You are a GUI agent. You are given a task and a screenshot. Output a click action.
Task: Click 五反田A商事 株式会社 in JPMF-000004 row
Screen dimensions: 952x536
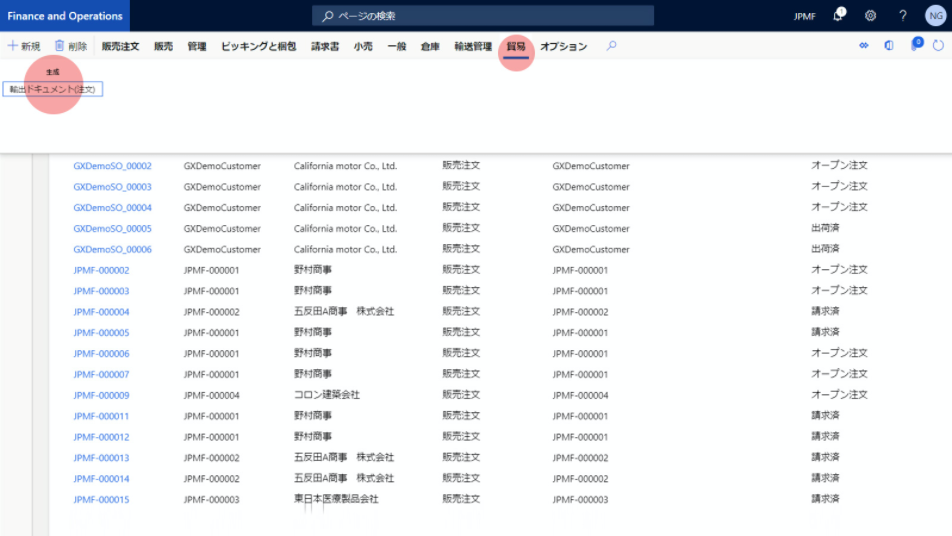[x=344, y=311]
